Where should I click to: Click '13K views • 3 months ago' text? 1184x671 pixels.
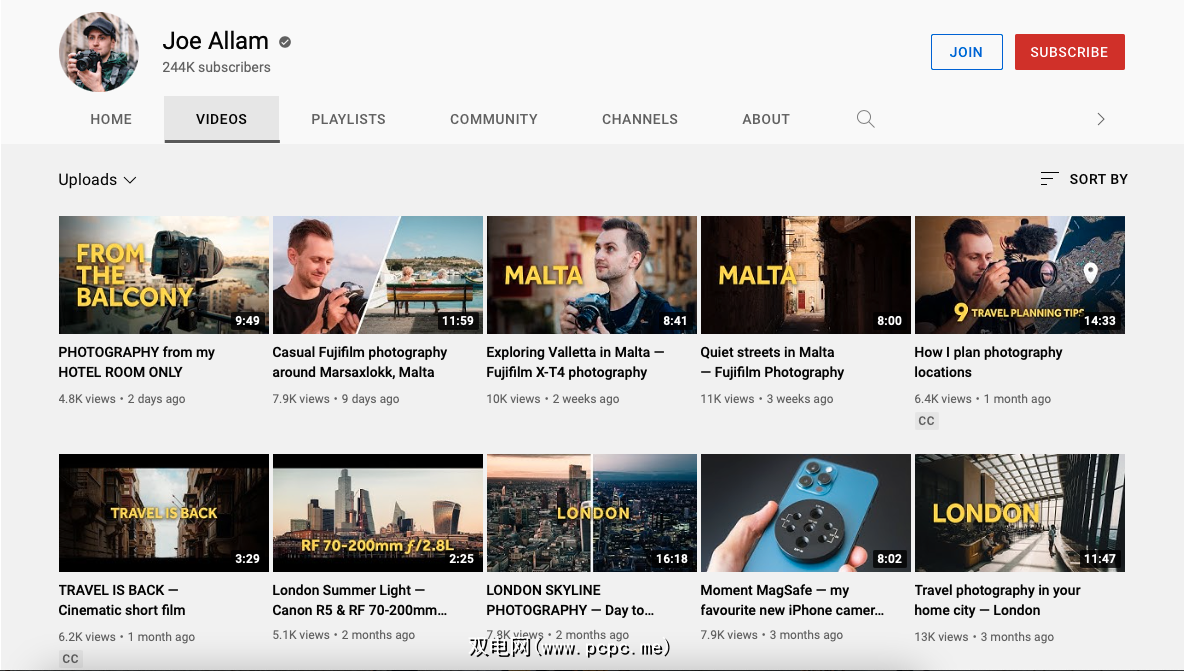[x=984, y=636]
